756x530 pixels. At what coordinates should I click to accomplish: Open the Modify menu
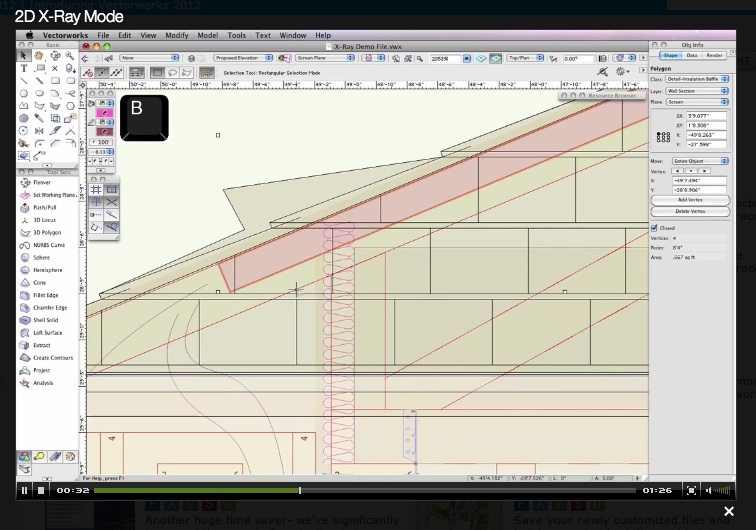[x=176, y=35]
